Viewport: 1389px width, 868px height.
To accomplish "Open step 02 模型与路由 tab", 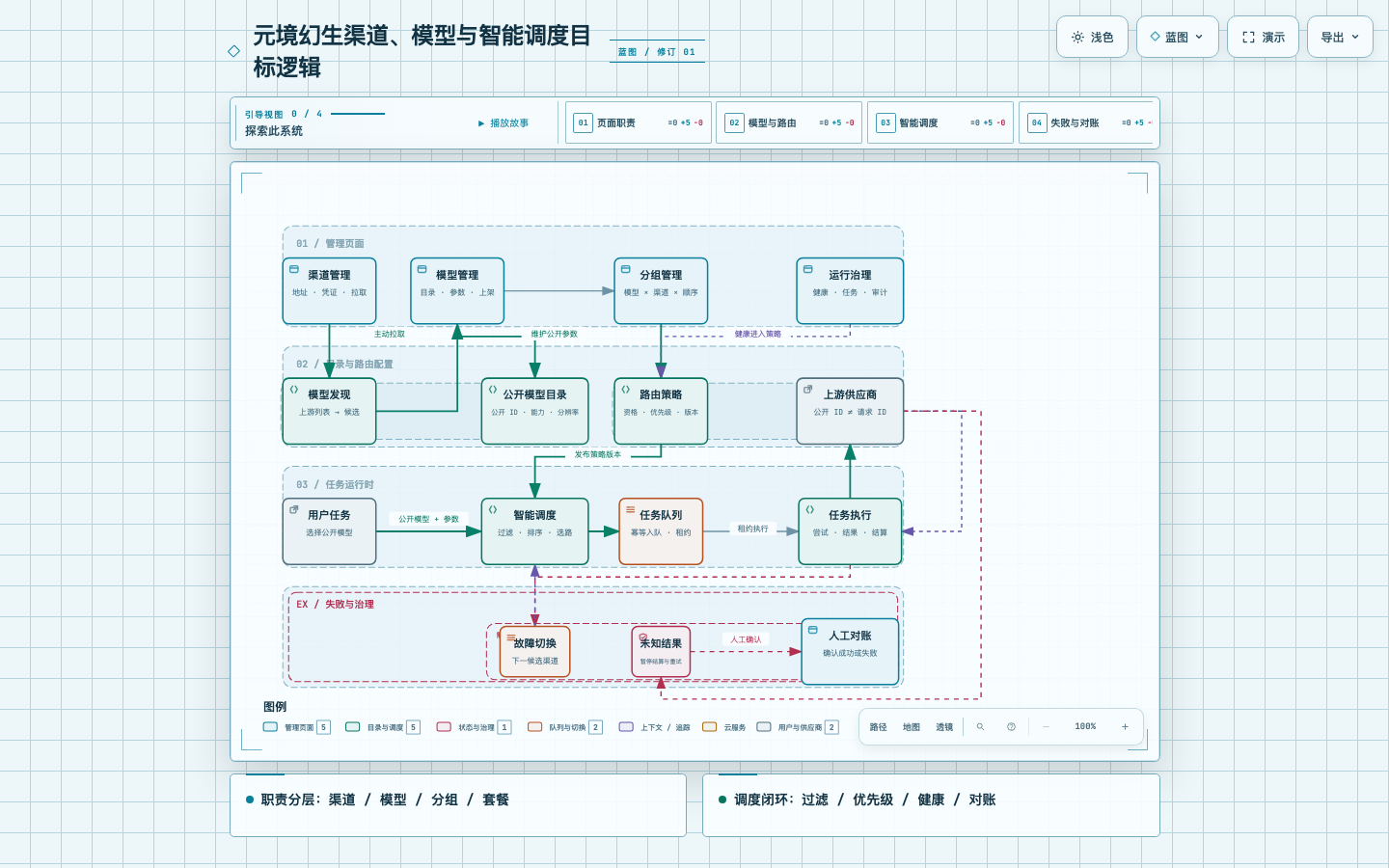I will 789,122.
